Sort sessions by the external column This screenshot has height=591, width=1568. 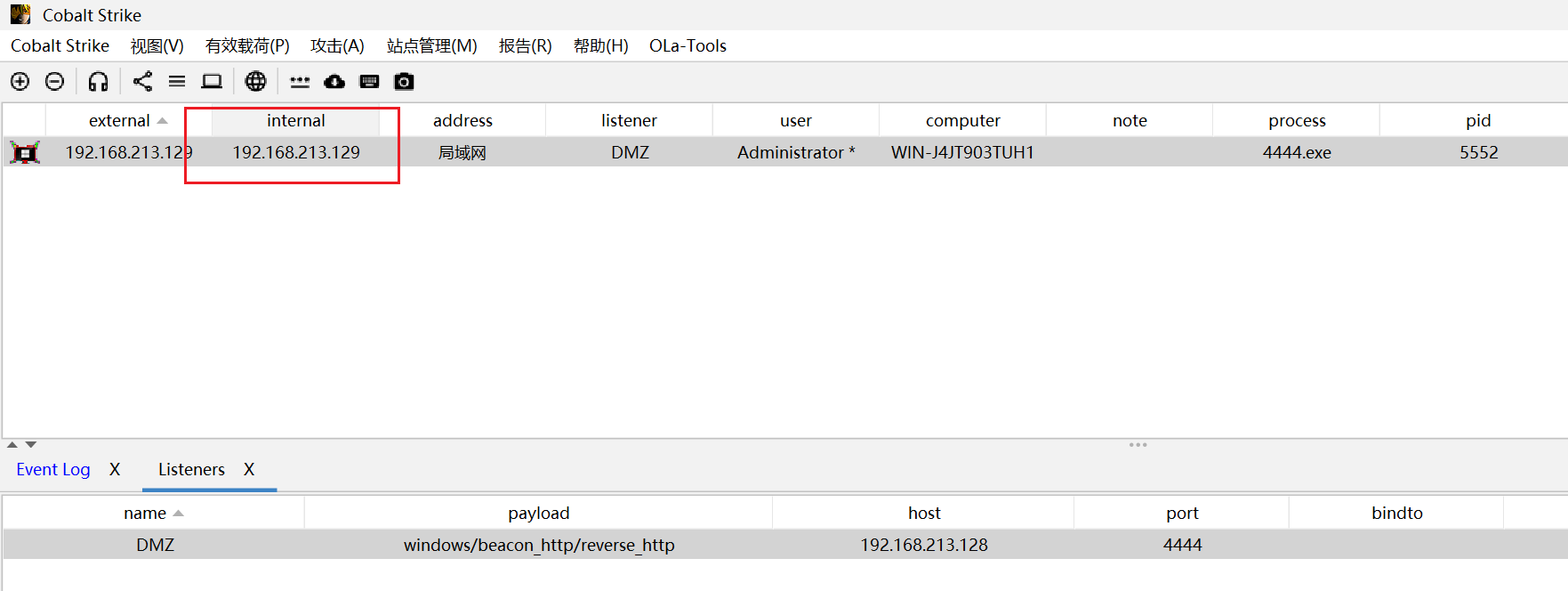point(119,121)
